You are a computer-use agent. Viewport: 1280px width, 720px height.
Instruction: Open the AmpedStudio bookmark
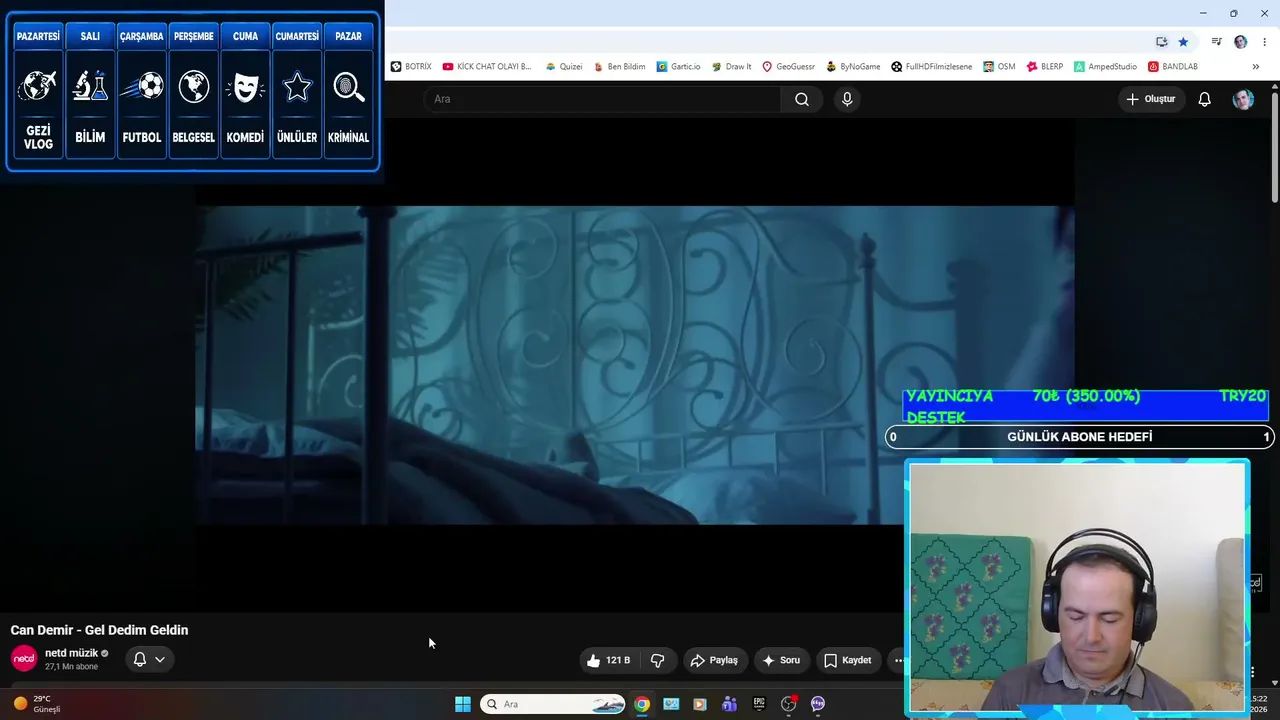coord(1105,67)
